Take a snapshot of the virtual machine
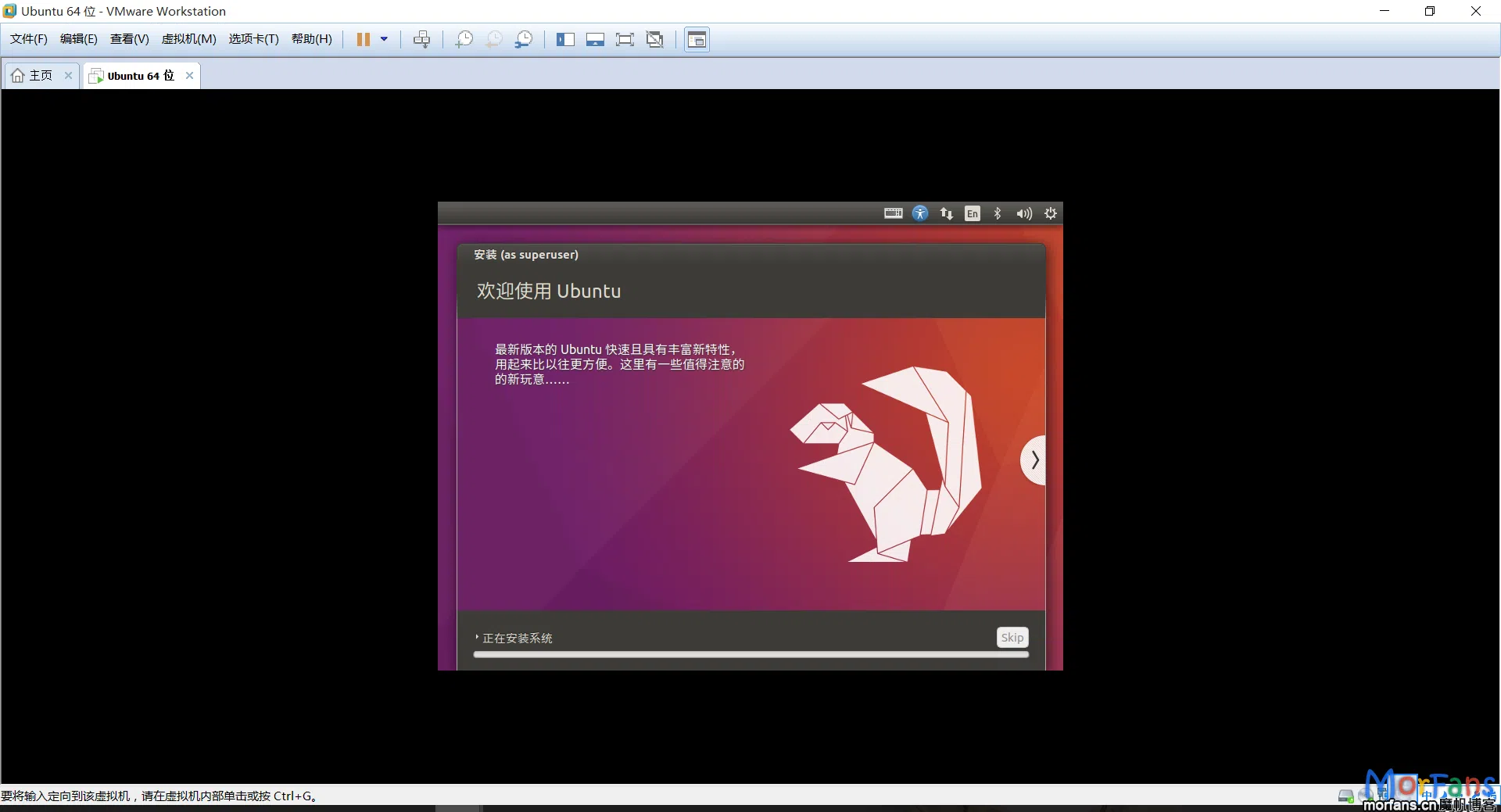 (464, 39)
